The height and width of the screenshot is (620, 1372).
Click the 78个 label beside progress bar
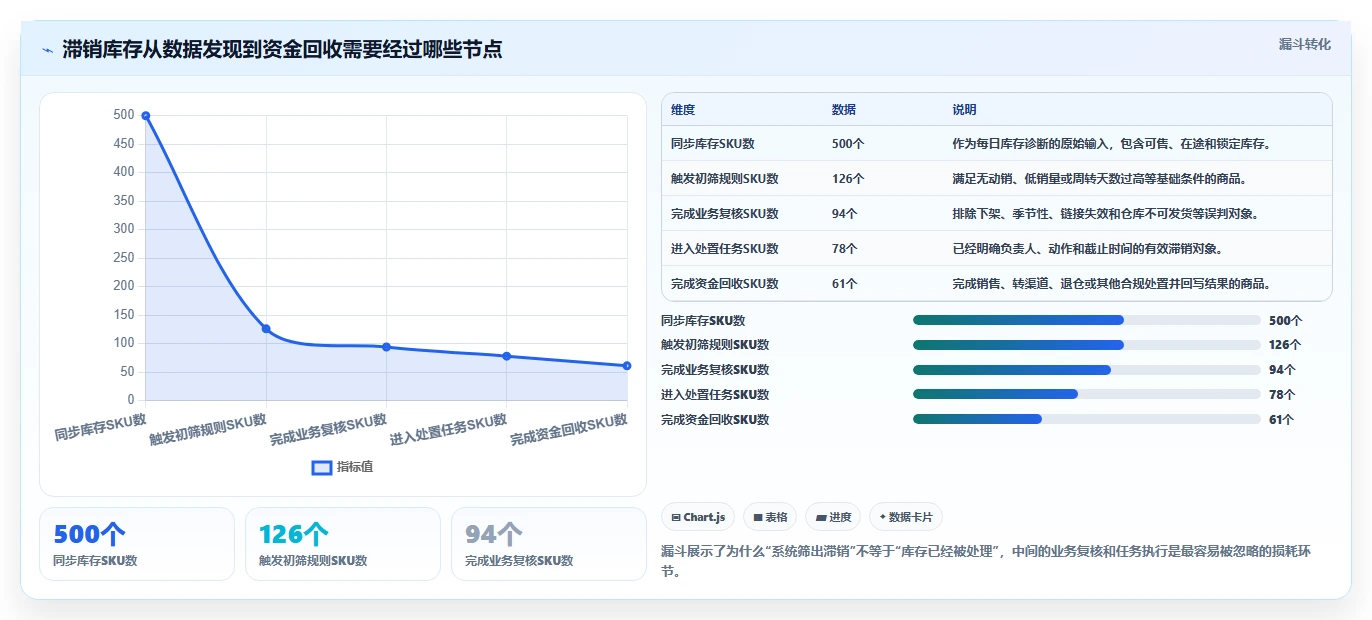pyautogui.click(x=1282, y=395)
